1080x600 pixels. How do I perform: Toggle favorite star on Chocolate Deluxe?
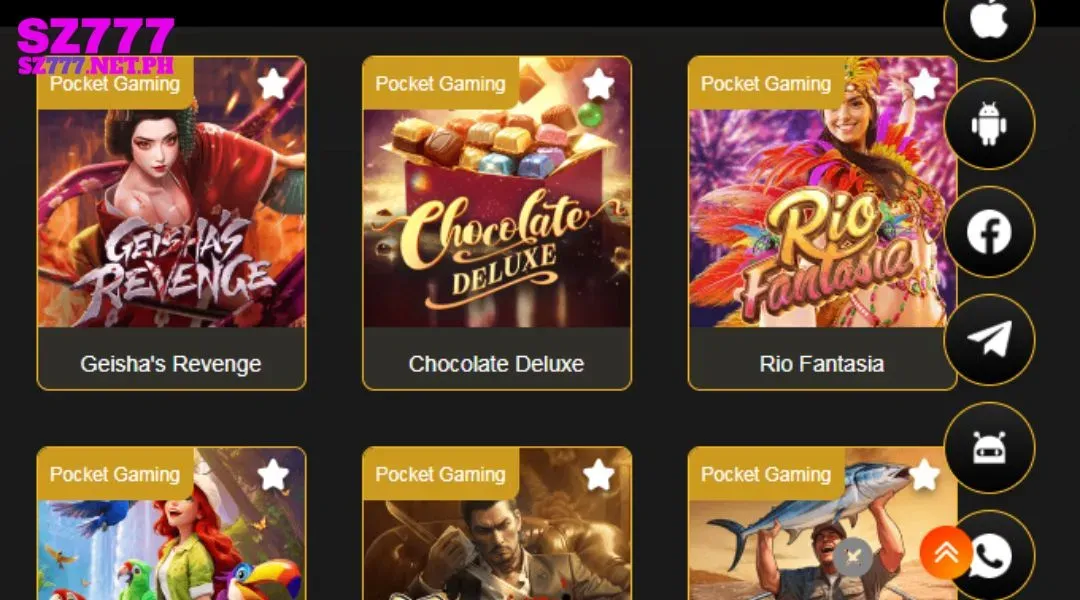(598, 85)
